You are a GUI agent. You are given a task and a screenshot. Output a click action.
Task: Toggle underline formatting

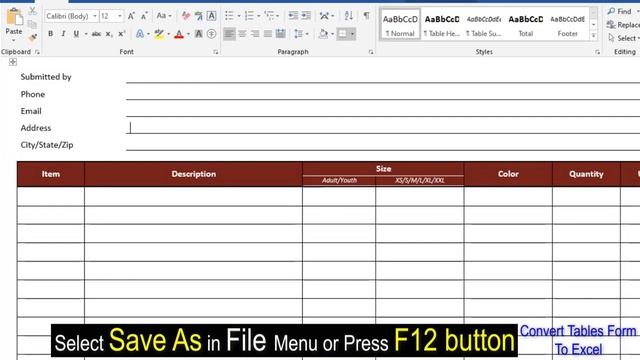pos(76,34)
